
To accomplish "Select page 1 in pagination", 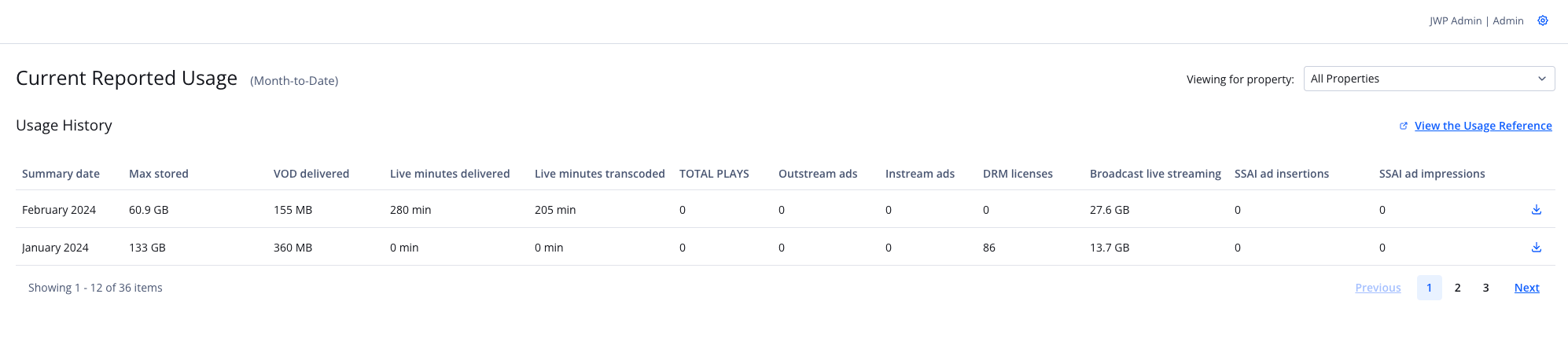I will (1429, 288).
